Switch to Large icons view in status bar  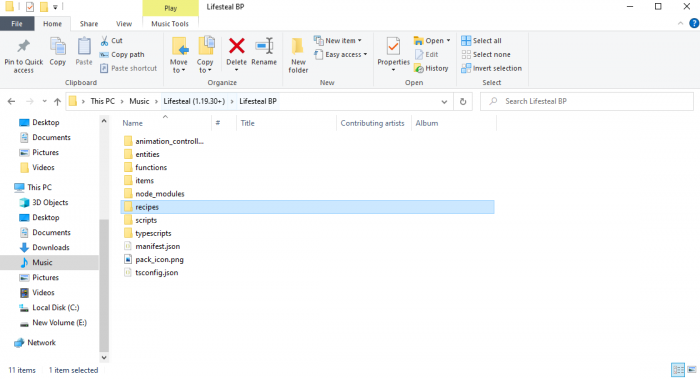(692, 370)
